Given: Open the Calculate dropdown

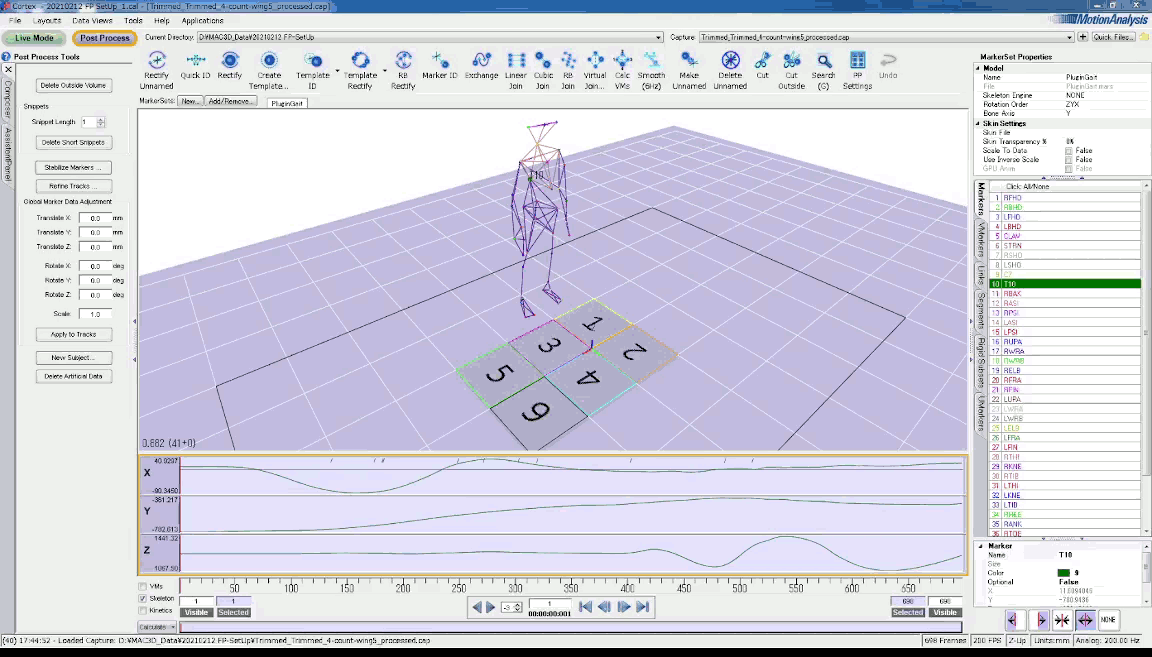Looking at the screenshot, I should [x=157, y=627].
